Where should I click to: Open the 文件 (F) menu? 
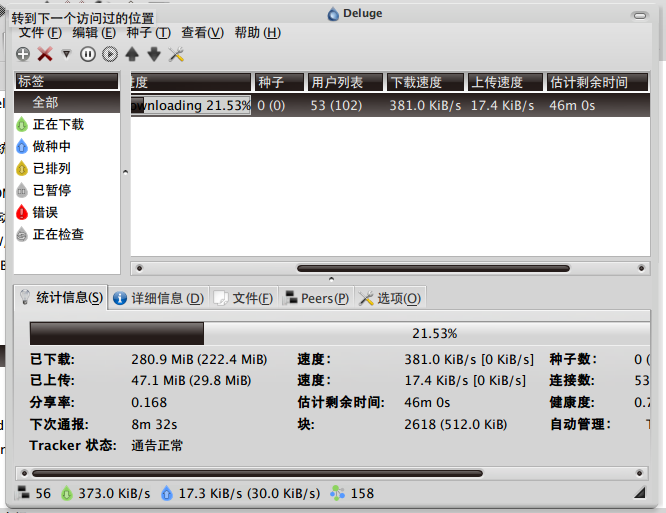point(40,33)
